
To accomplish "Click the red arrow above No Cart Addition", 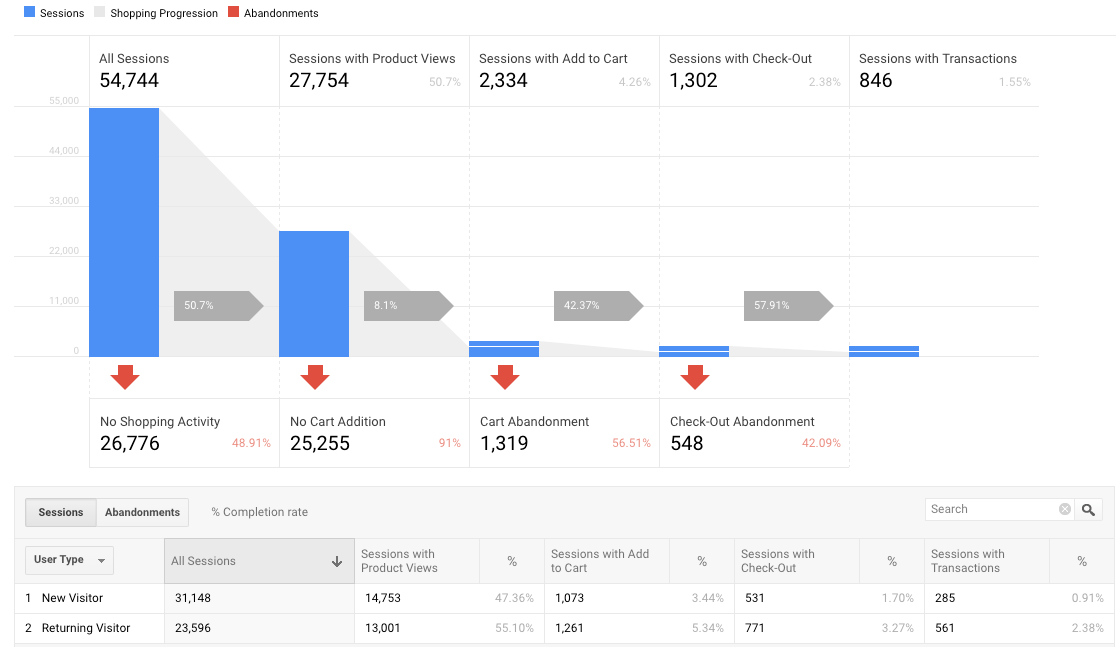I will click(x=314, y=378).
